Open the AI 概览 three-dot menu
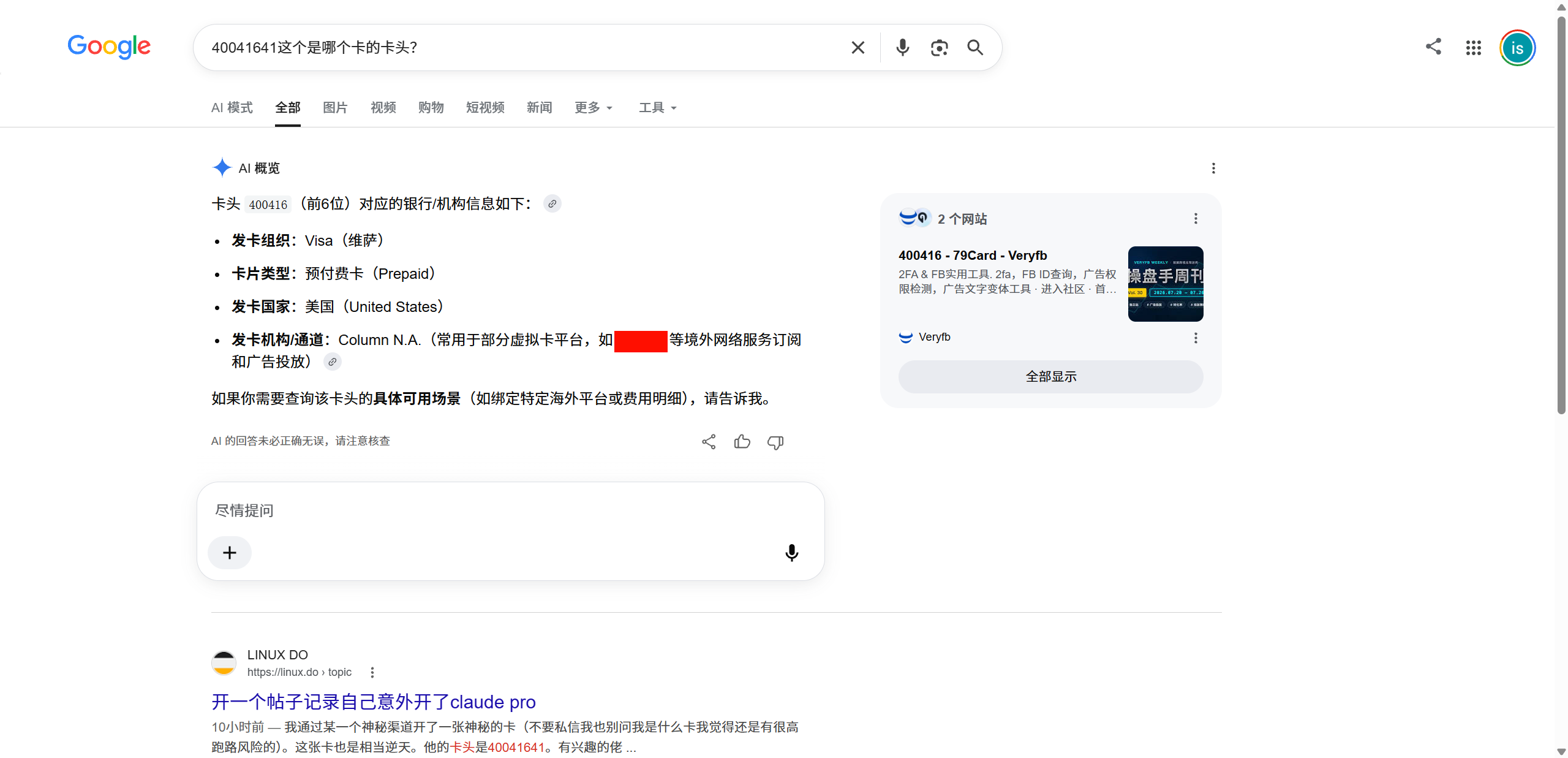The height and width of the screenshot is (758, 1568). [x=1213, y=169]
